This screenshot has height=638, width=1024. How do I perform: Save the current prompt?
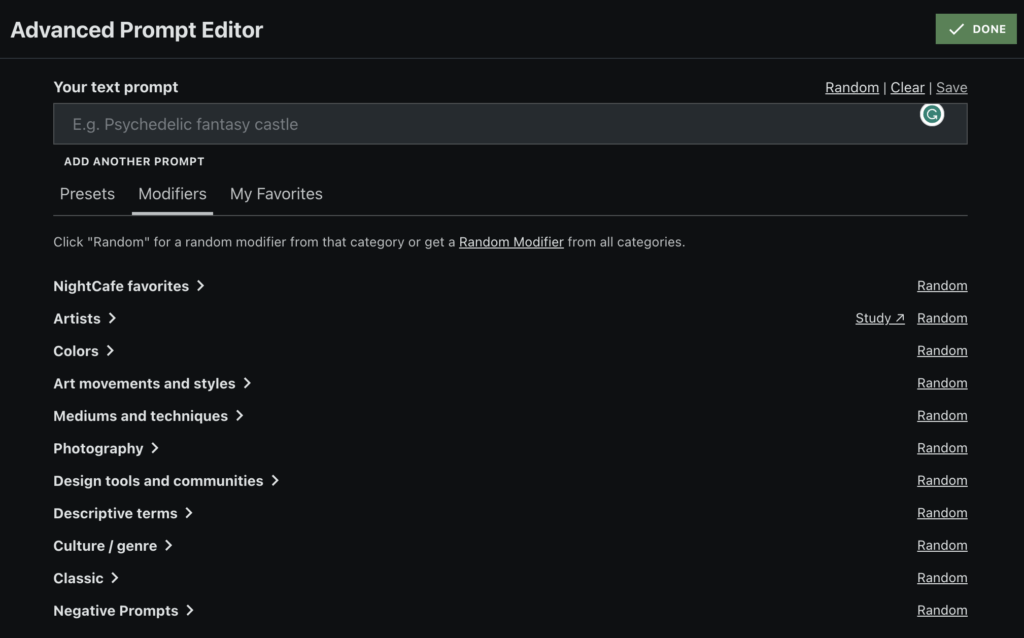tap(951, 87)
